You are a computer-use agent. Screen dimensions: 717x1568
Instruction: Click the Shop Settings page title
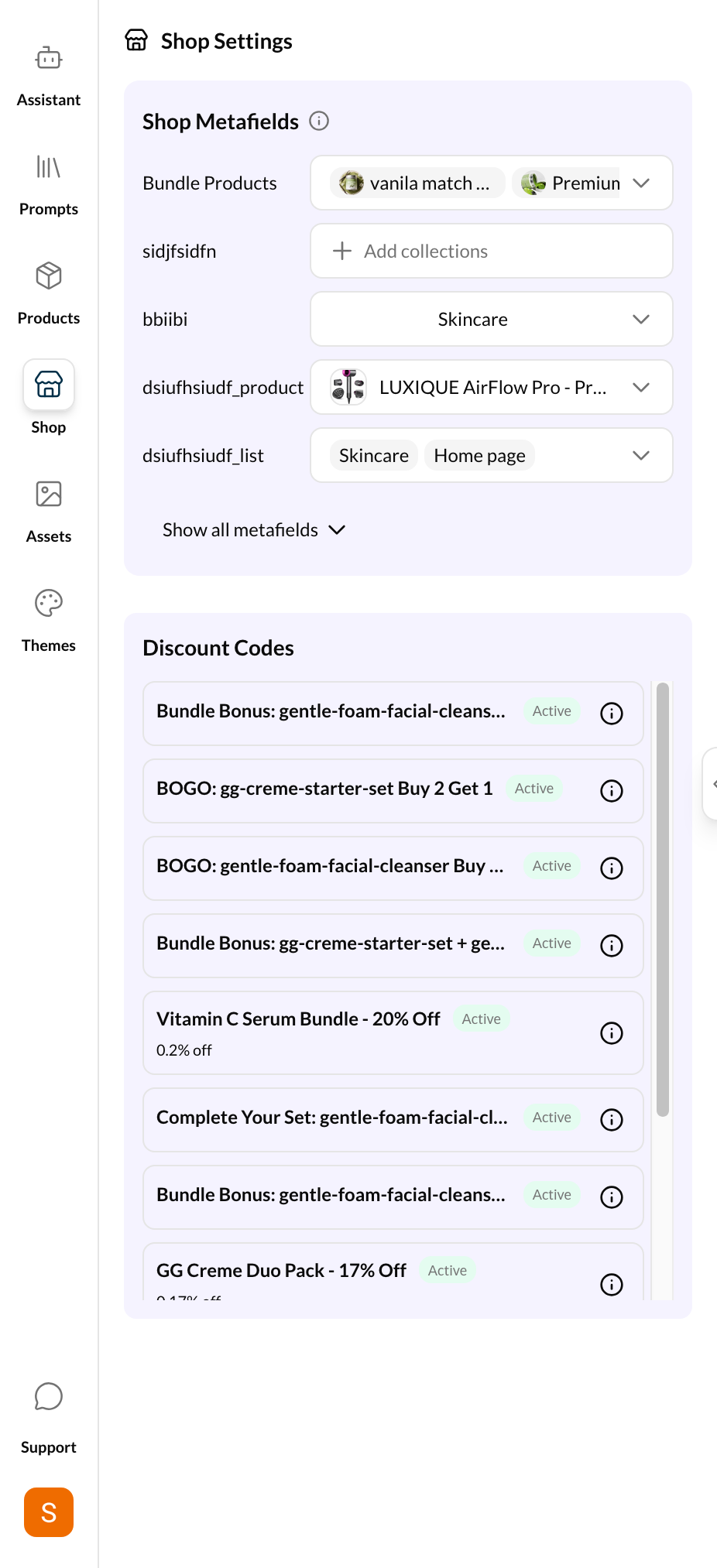tap(227, 41)
